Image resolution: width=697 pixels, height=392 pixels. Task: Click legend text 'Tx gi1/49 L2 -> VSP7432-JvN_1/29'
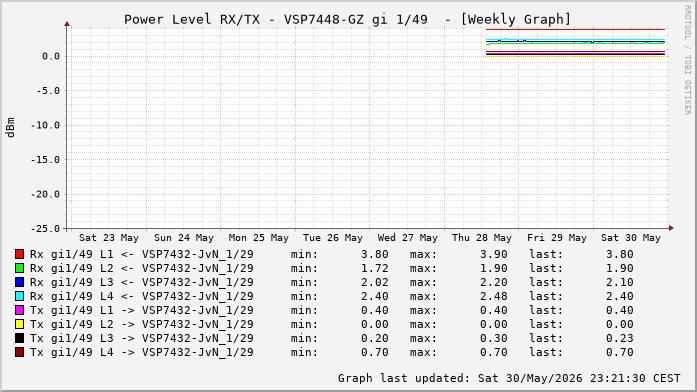coord(142,324)
